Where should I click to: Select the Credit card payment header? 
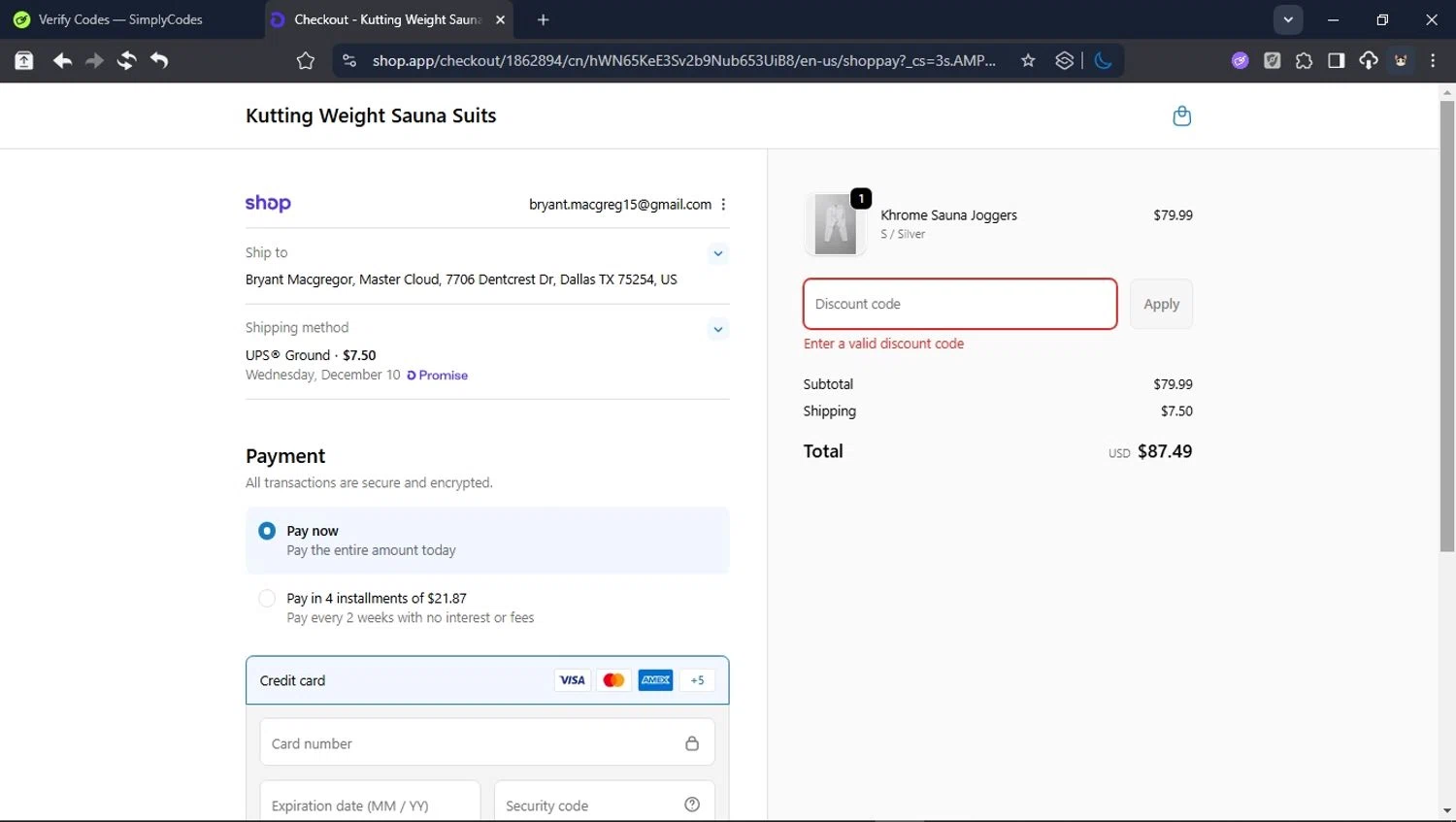487,680
